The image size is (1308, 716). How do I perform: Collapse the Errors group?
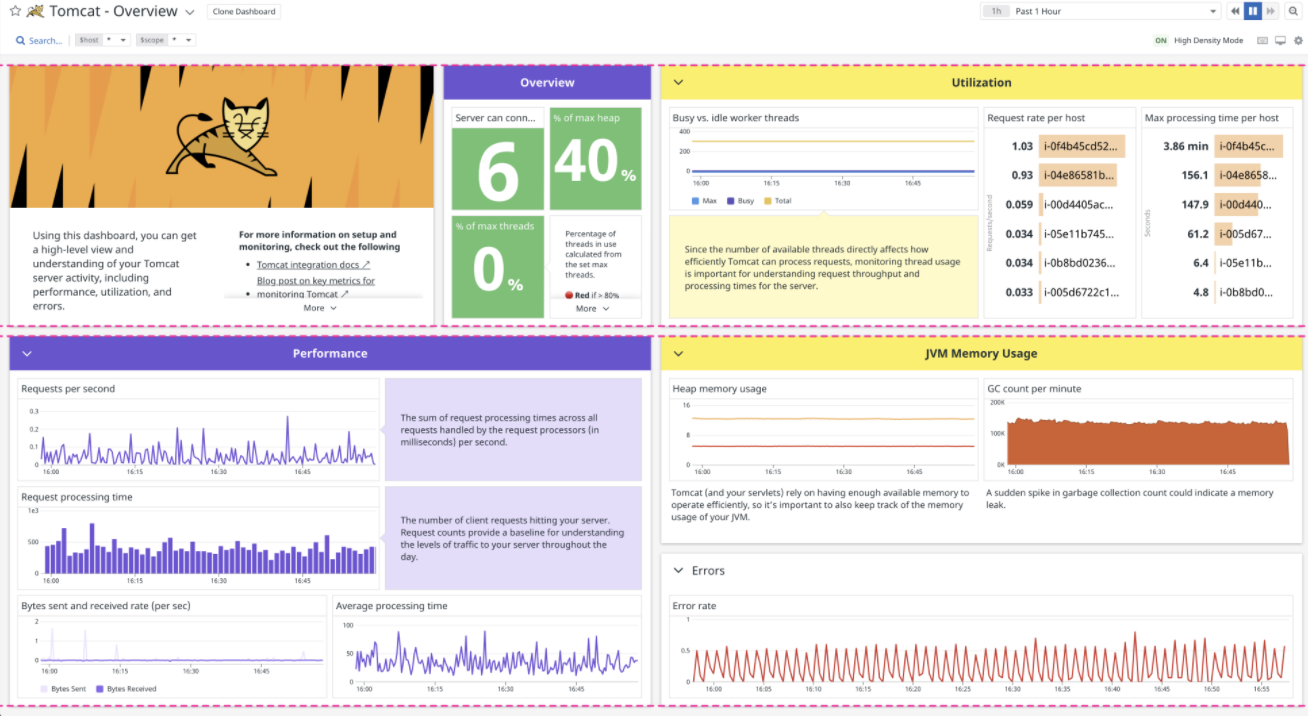click(677, 571)
